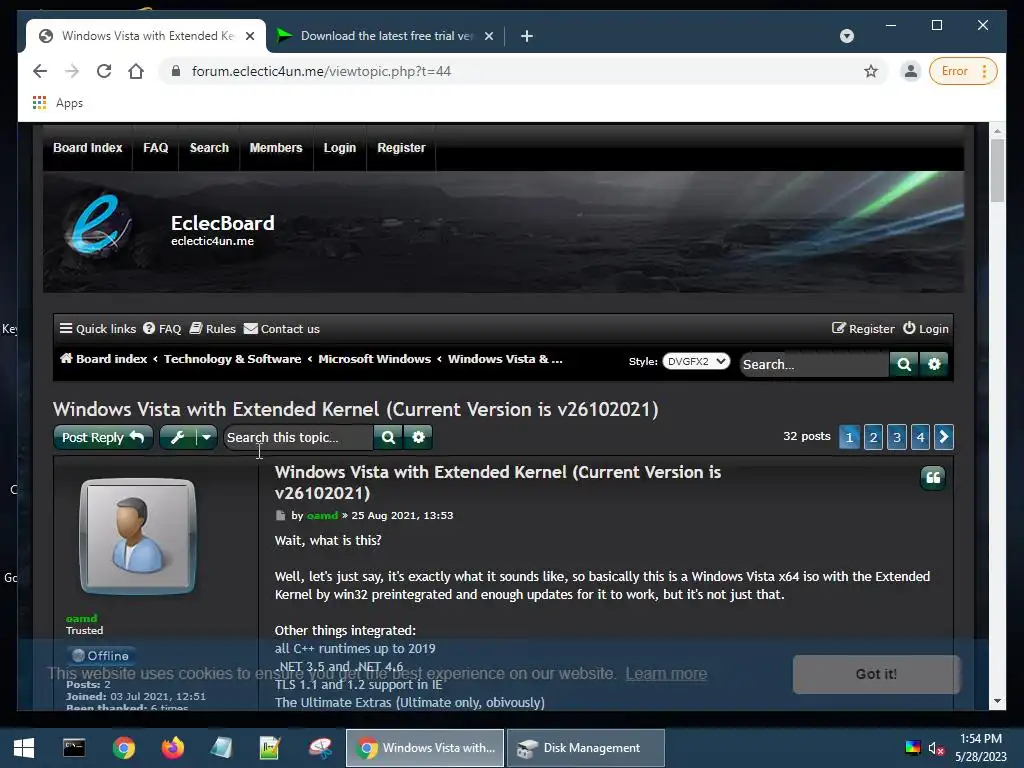
Task: View site lock security information
Action: tap(175, 71)
